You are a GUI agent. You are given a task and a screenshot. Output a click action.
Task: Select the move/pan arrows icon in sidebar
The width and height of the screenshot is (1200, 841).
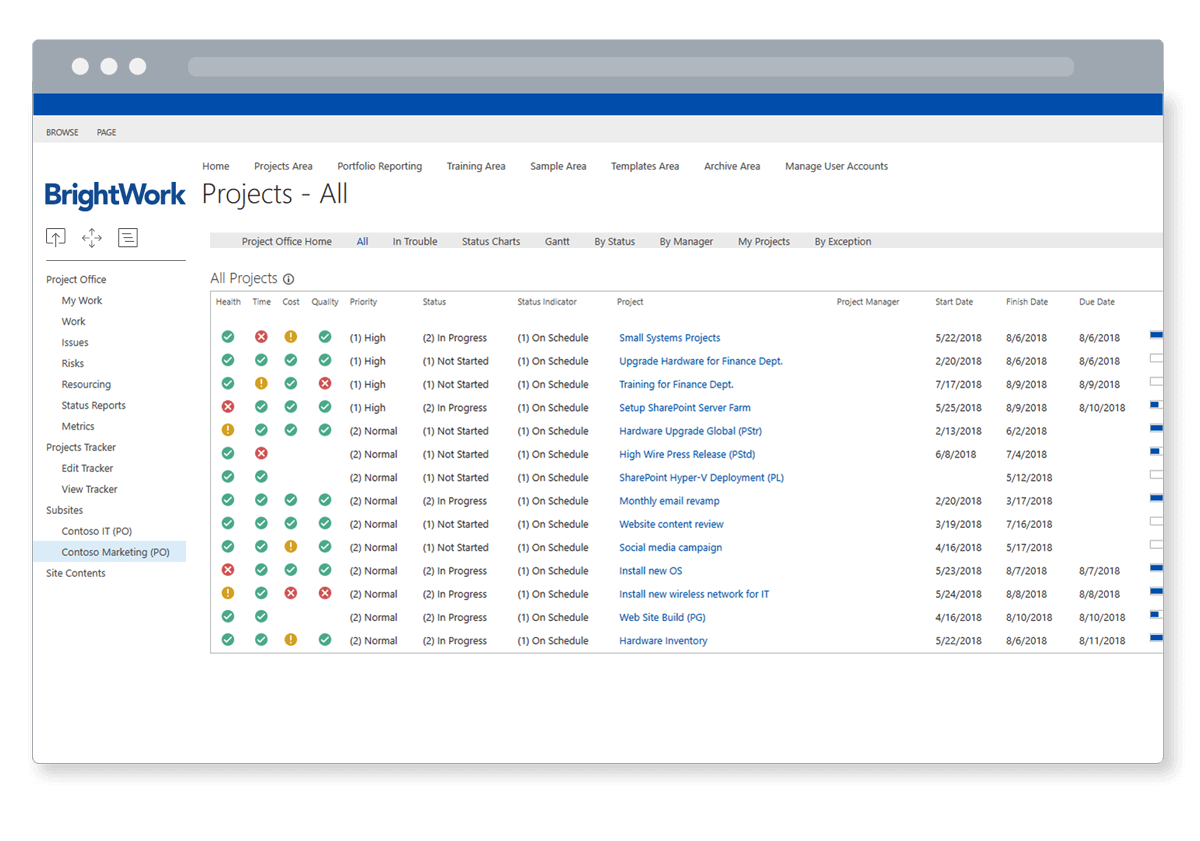(92, 237)
